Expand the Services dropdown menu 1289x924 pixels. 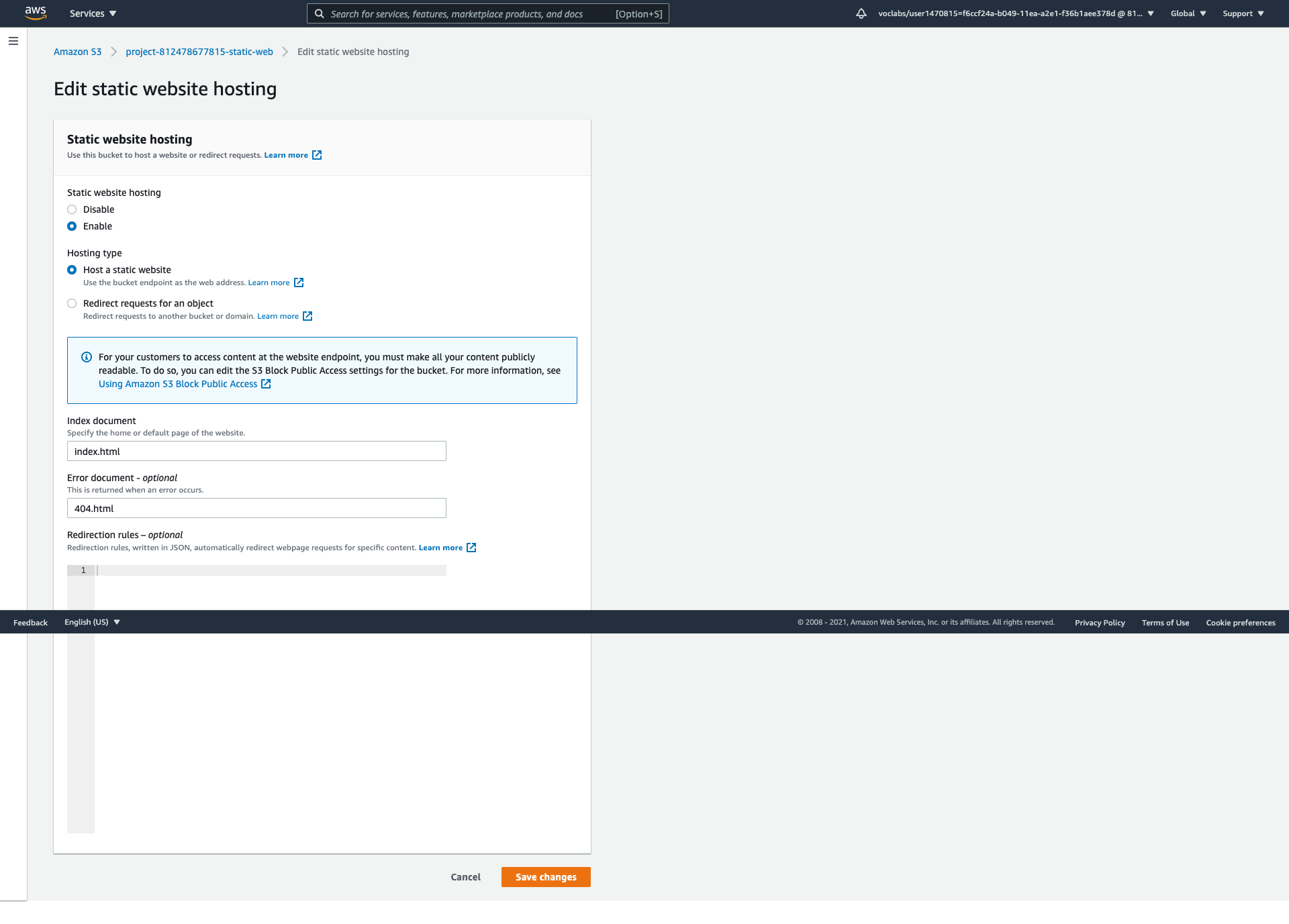point(93,13)
